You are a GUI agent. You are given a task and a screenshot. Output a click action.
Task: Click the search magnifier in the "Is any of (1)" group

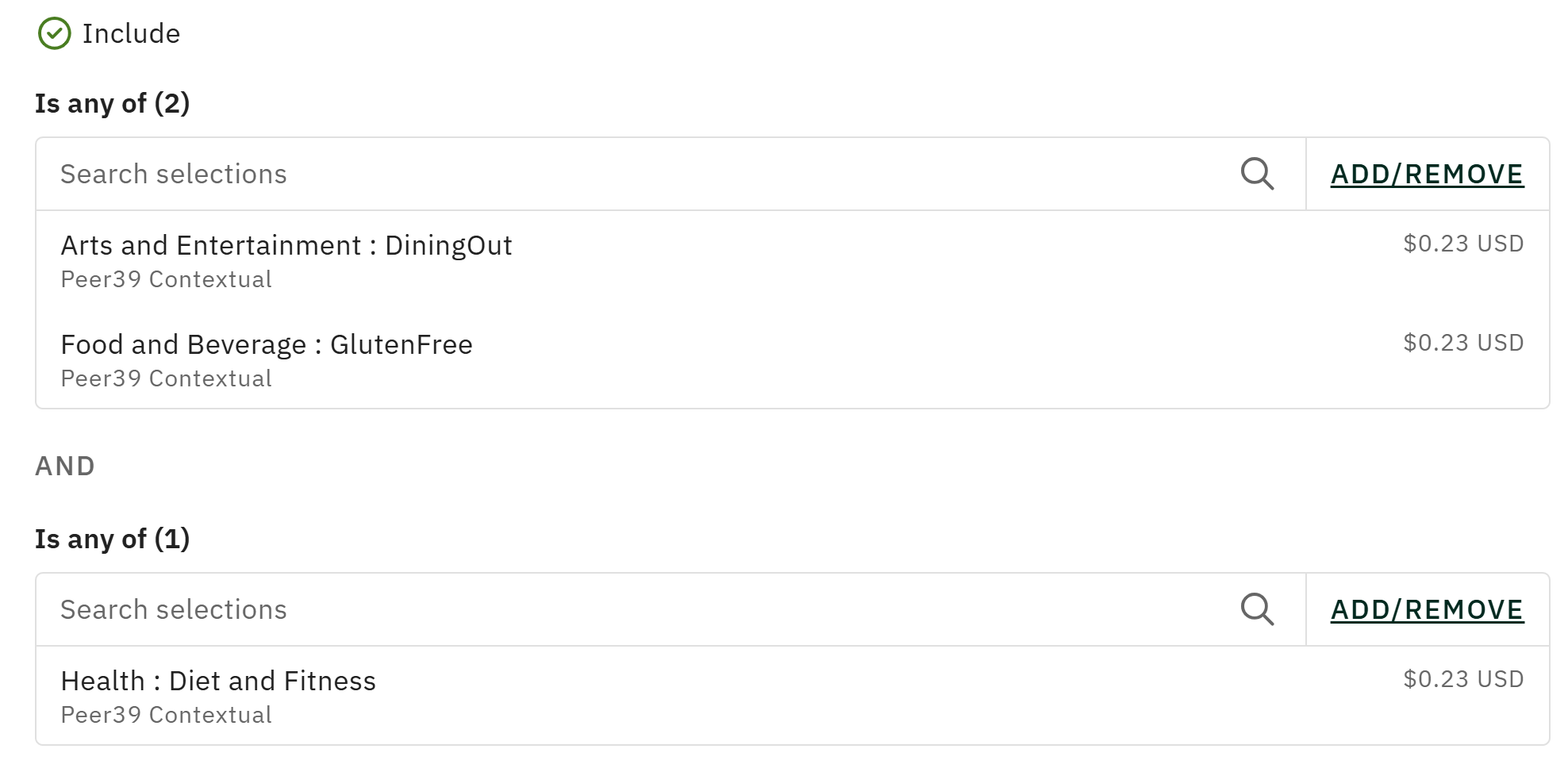(x=1257, y=609)
